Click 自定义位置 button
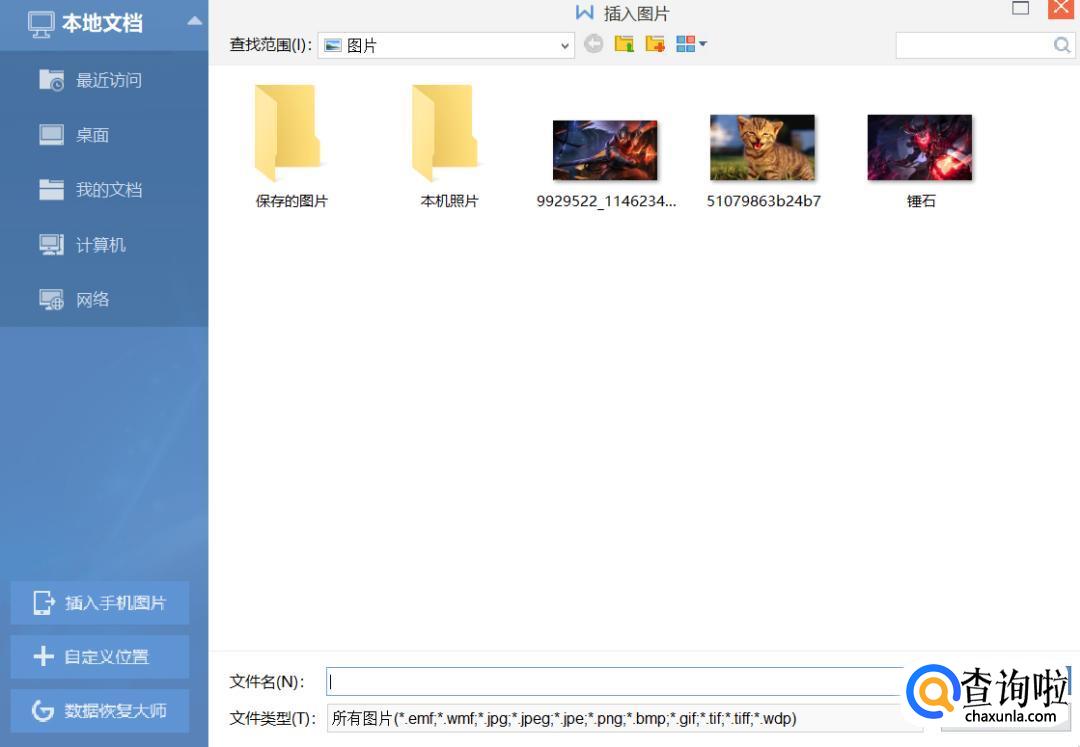 pos(100,657)
